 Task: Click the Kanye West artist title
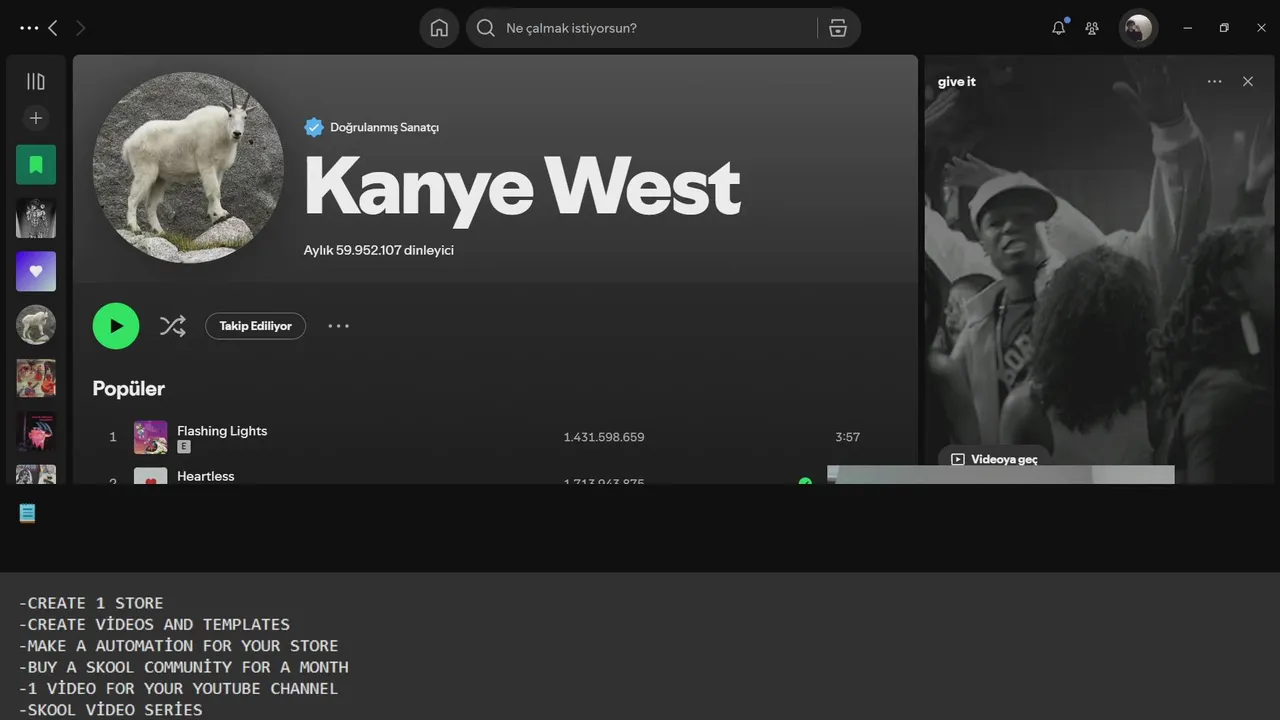(522, 187)
